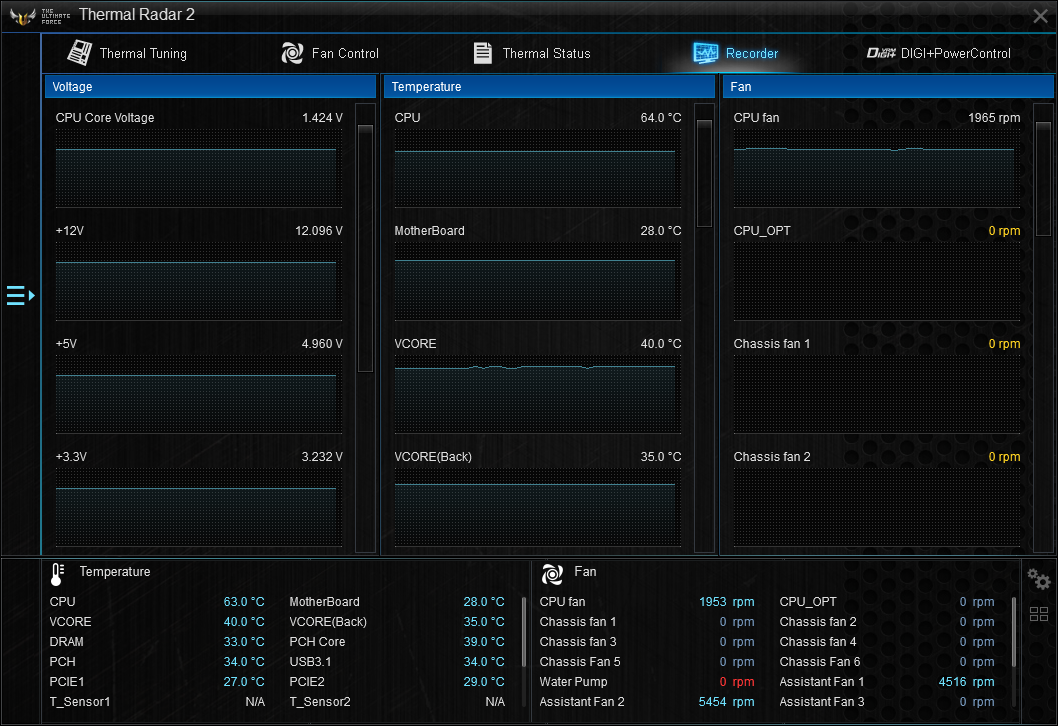Click the bottom Fan list scrollbar
Screen dimensions: 1058x726
(x=1014, y=632)
